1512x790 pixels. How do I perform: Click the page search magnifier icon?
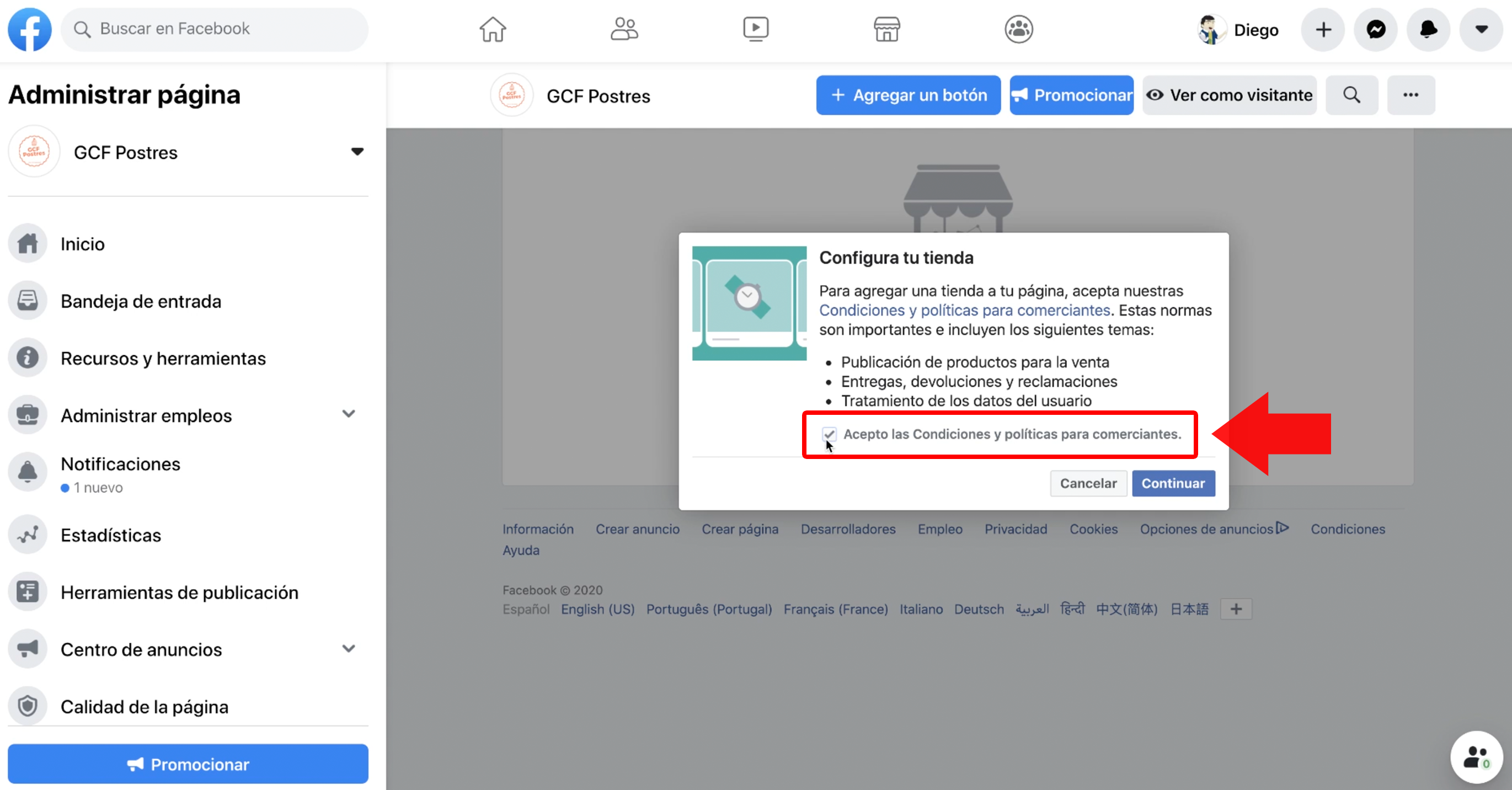tap(1351, 95)
